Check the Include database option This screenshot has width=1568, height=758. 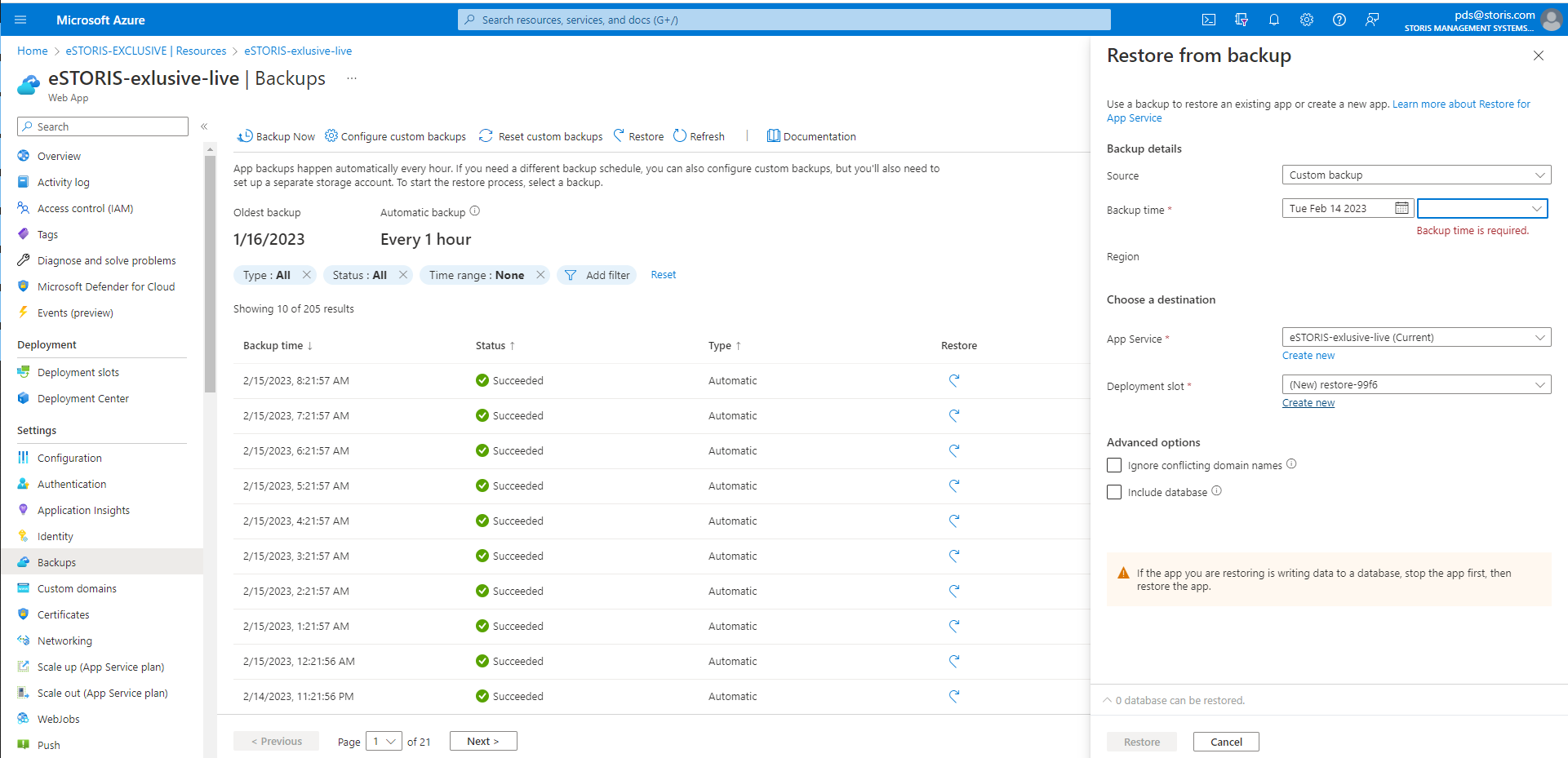1114,492
